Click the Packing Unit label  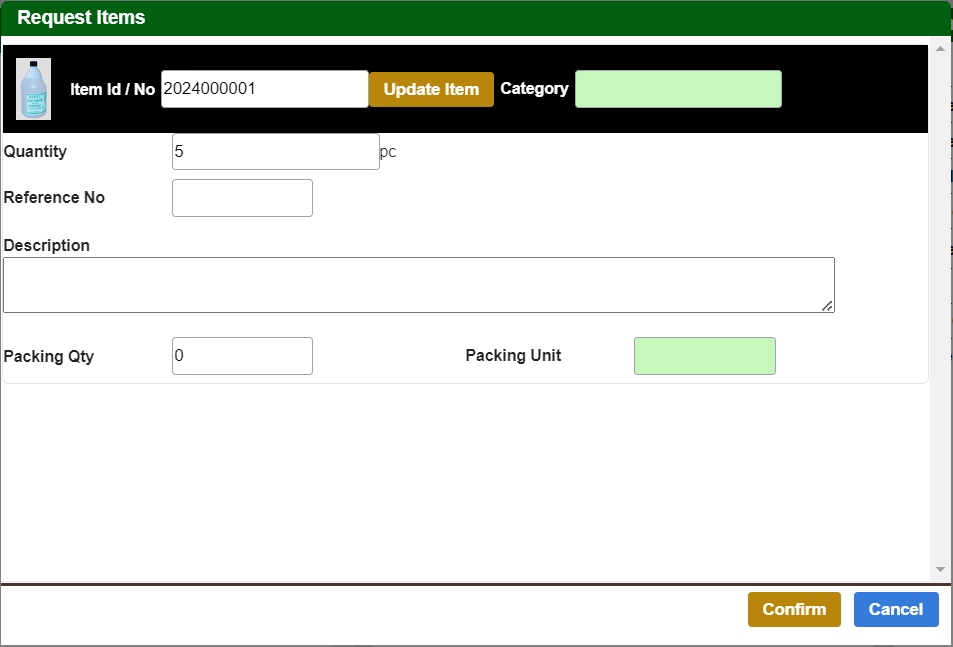tap(513, 356)
